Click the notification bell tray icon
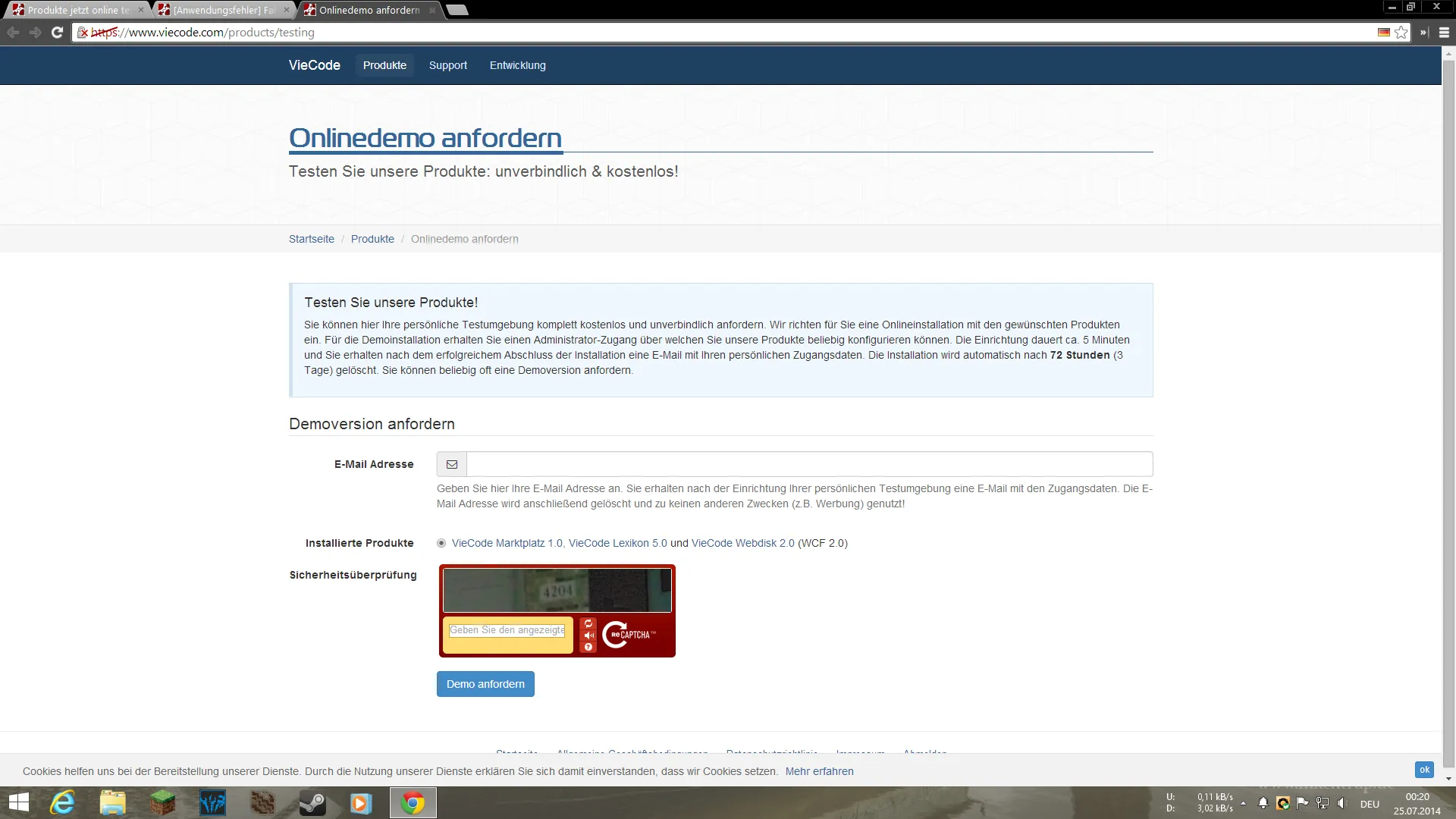 1263,803
